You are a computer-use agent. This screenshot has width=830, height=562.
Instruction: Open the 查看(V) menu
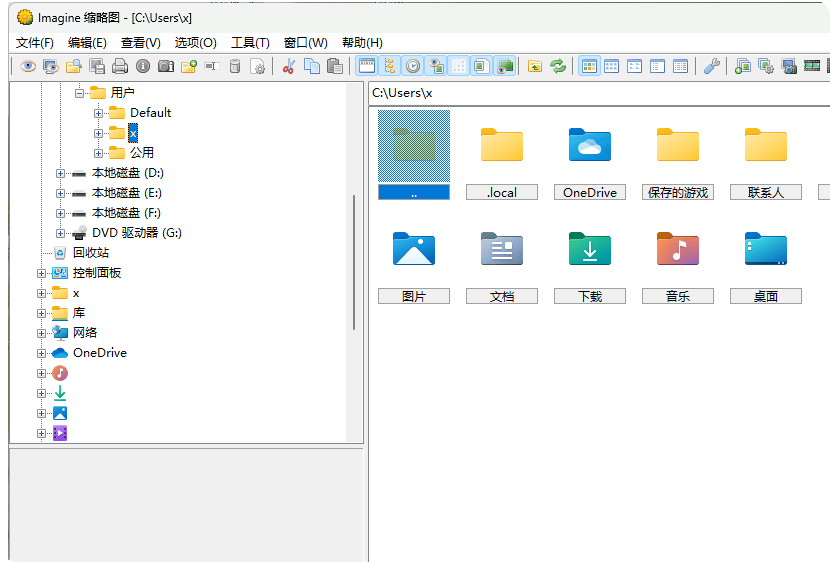coord(141,43)
